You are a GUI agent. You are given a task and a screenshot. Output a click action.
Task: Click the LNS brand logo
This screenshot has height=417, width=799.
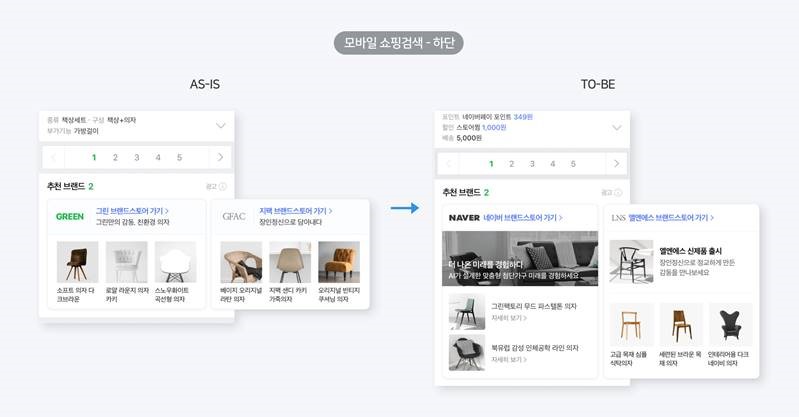618,218
